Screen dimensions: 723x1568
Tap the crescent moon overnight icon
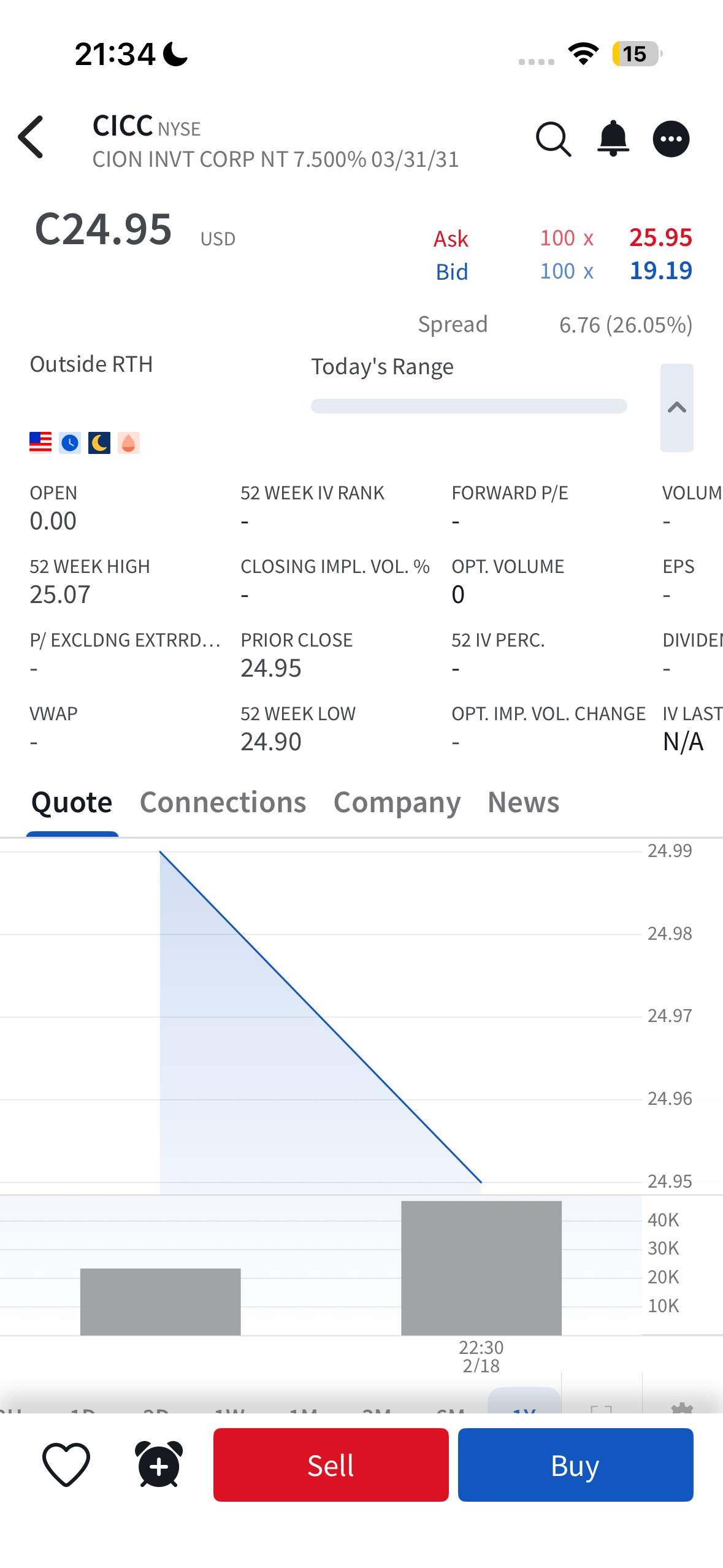point(99,442)
